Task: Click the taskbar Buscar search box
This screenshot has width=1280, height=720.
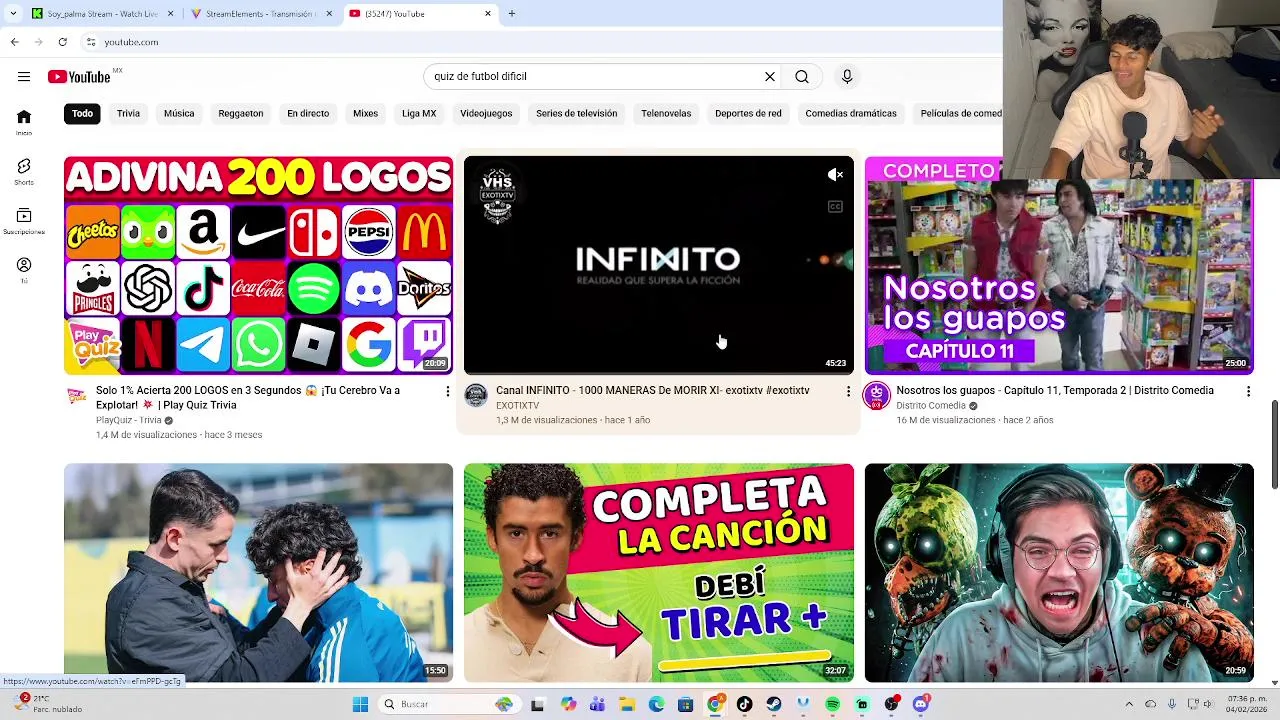Action: (448, 705)
